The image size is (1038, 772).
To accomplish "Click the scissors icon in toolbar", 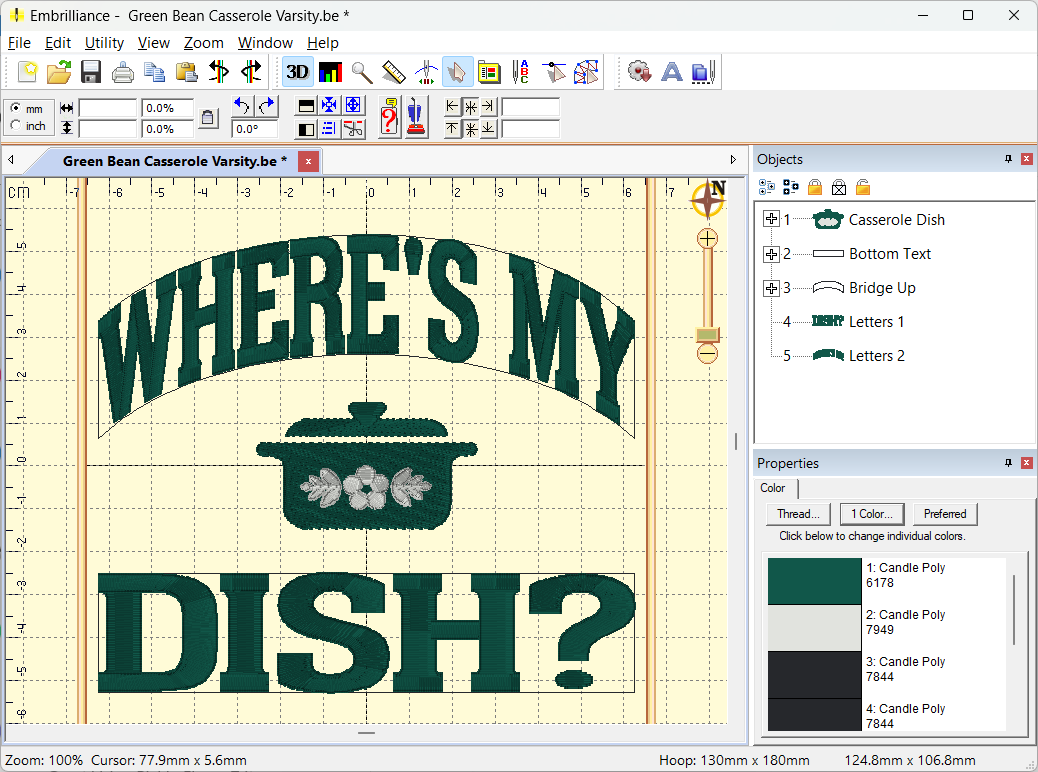I will click(353, 128).
